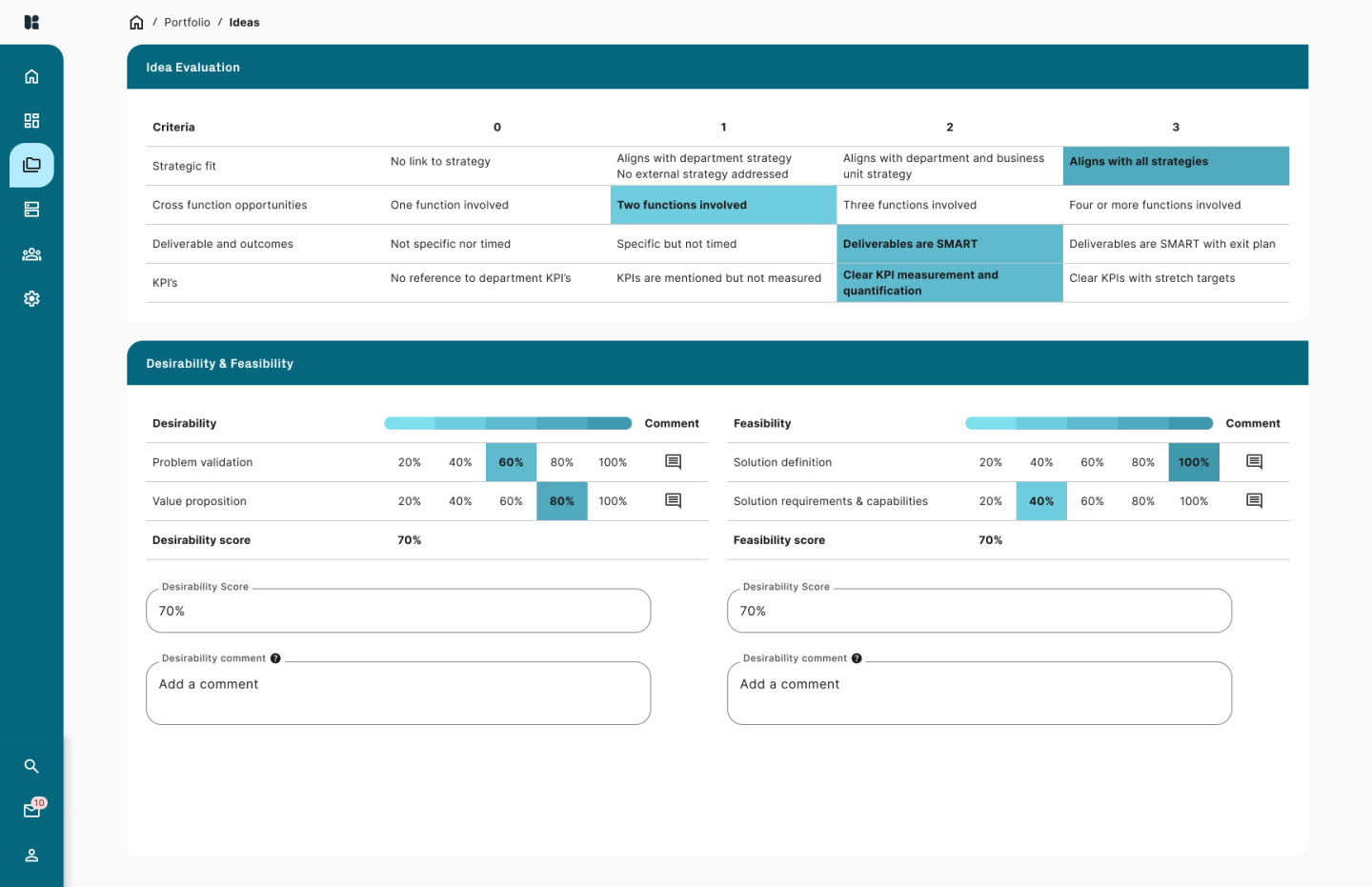Click the app logo at top left

[31, 22]
